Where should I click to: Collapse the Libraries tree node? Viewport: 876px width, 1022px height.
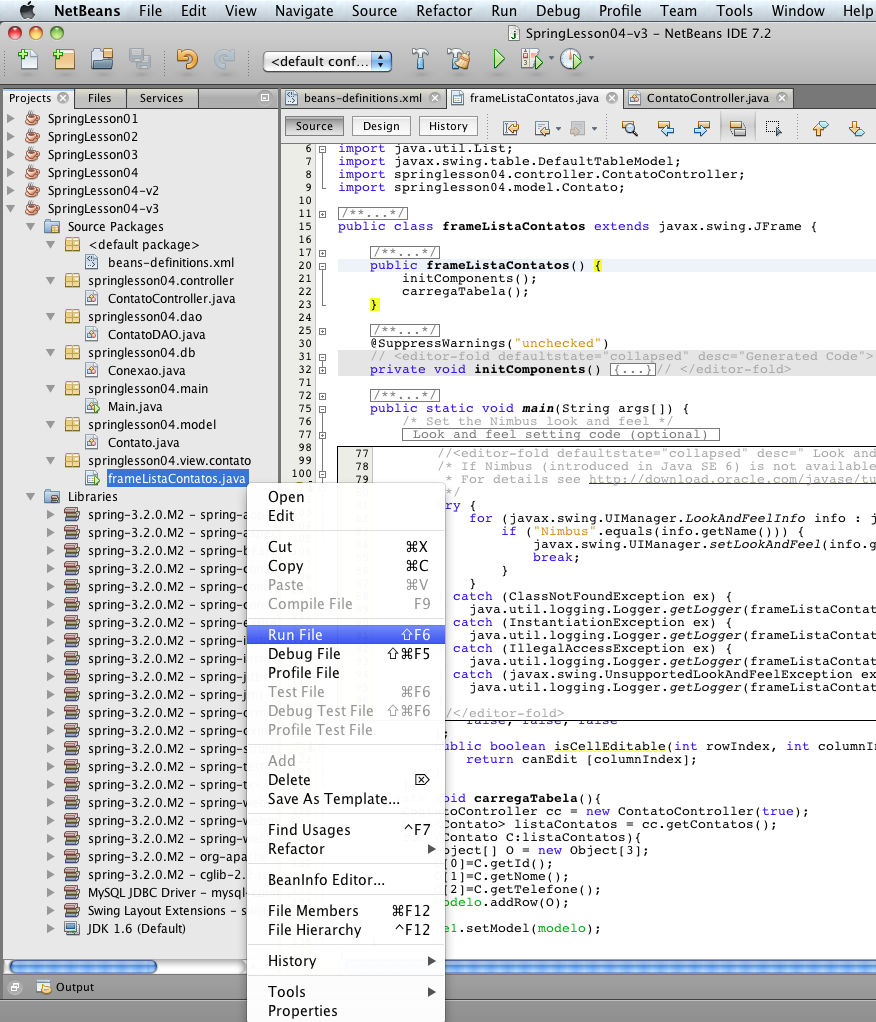(30, 497)
